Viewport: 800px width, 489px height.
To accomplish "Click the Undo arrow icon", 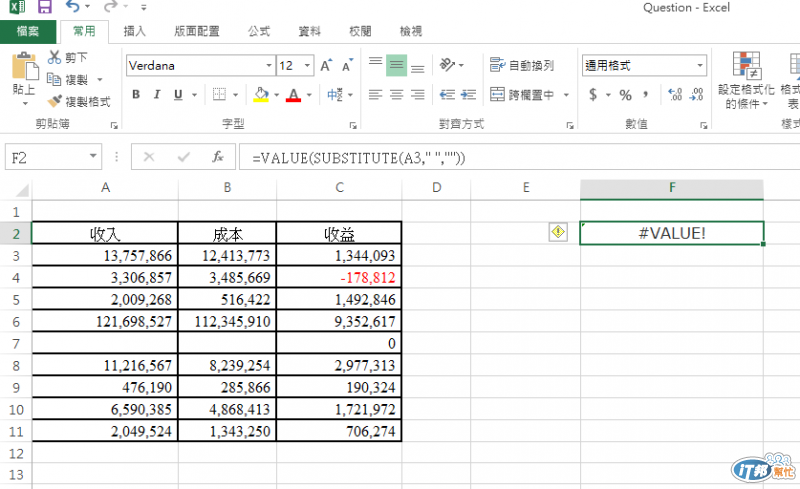I will [73, 7].
